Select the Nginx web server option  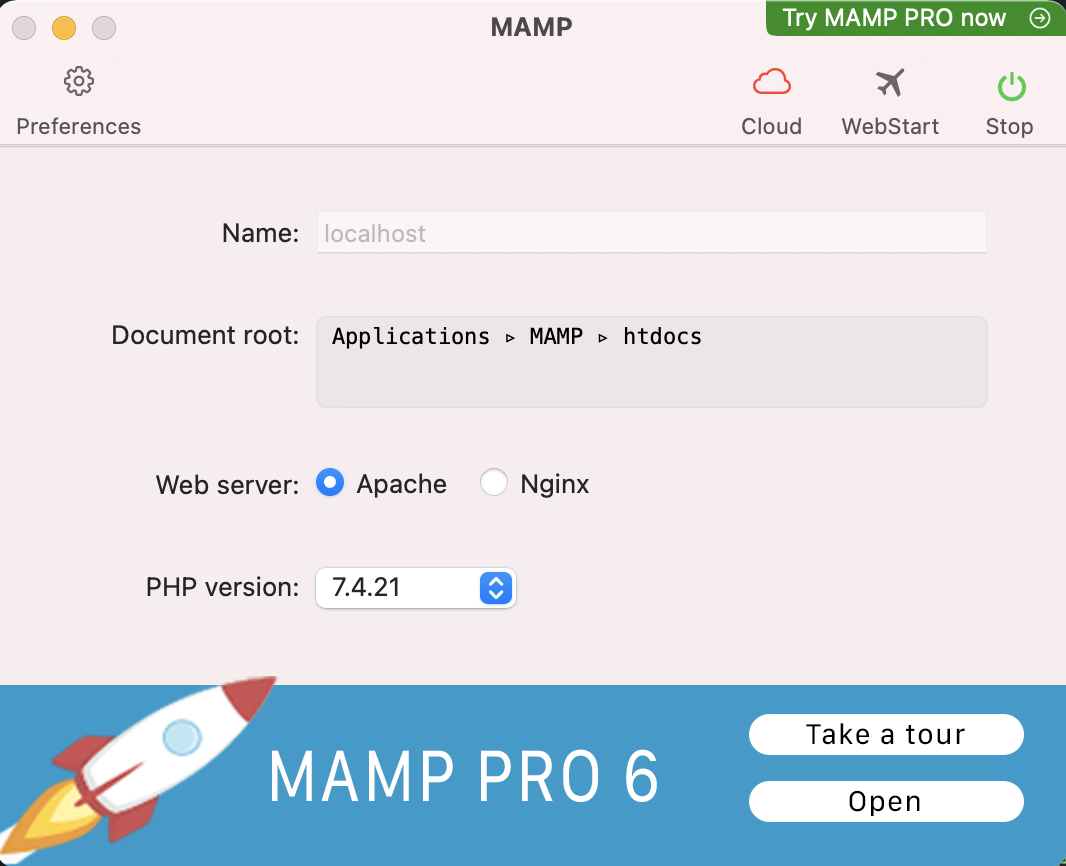(494, 484)
